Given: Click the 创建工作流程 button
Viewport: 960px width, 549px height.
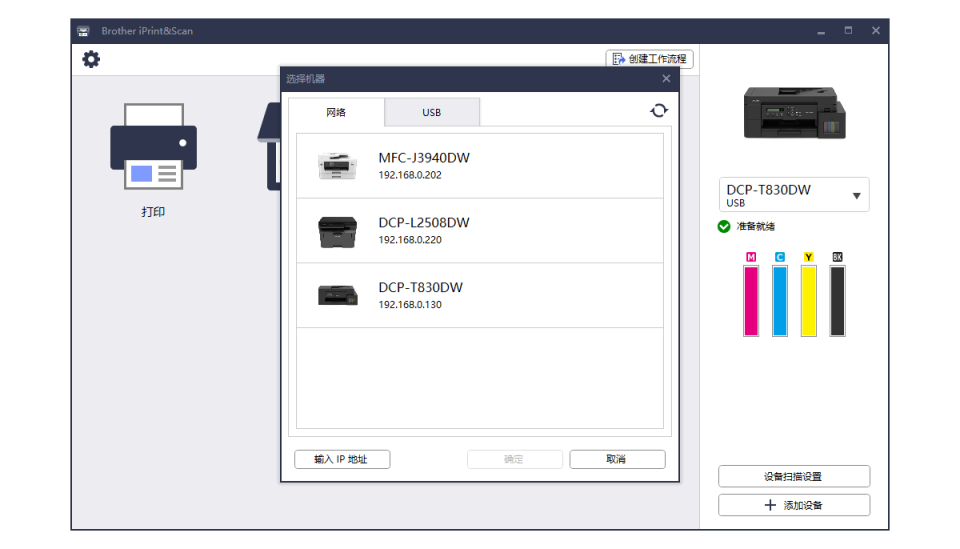Looking at the screenshot, I should (650, 59).
